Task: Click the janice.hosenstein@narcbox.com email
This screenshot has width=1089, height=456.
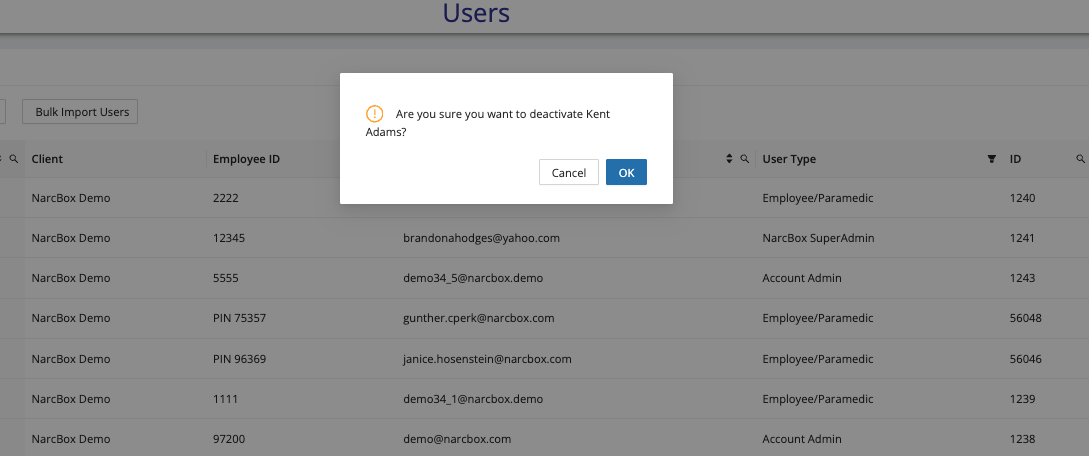Action: point(486,358)
